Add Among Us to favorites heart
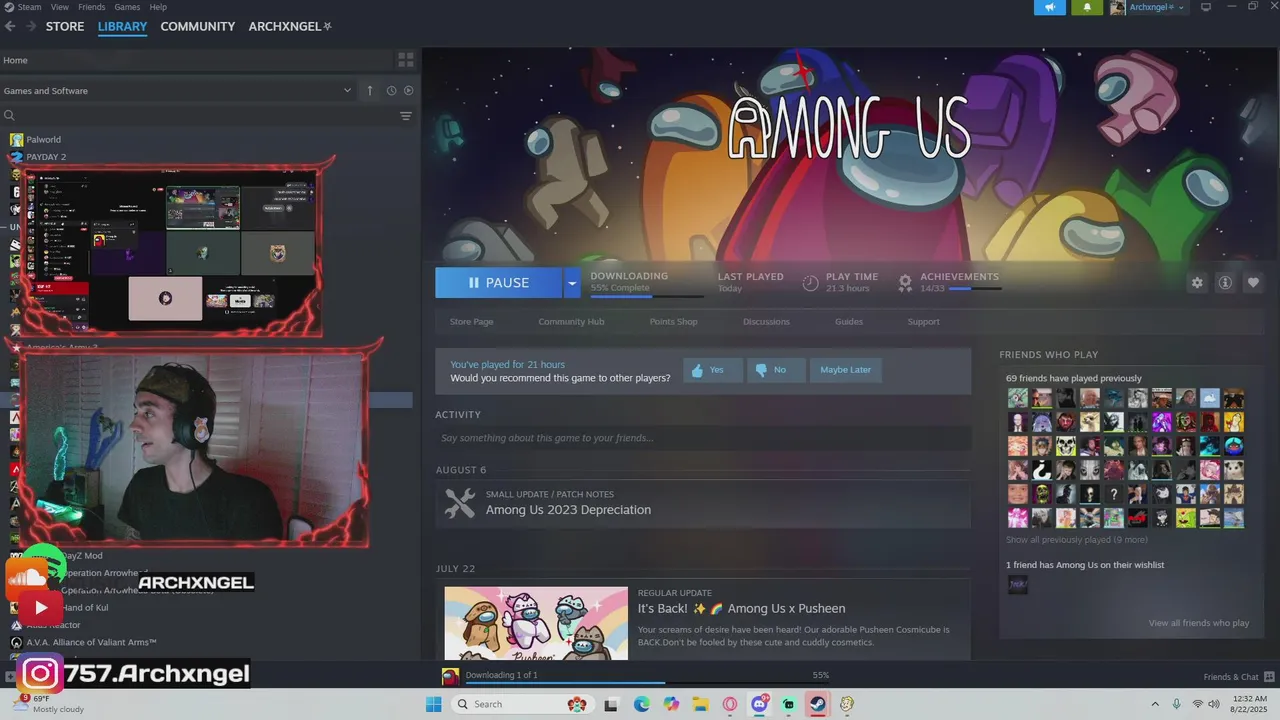 point(1253,283)
